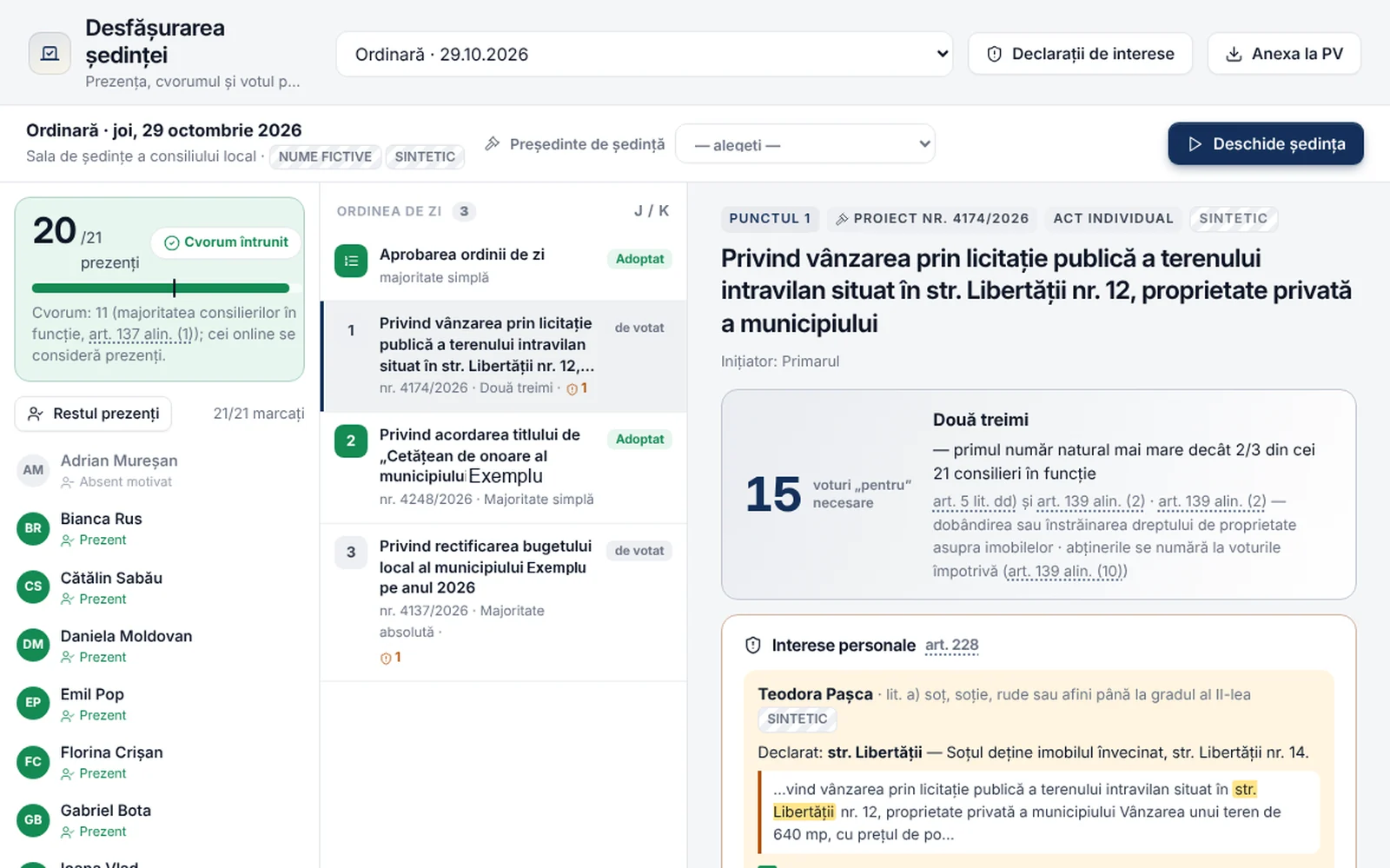This screenshot has width=1390, height=868.
Task: Open agenda item 2 Cetățean de onoare
Action: click(x=504, y=467)
